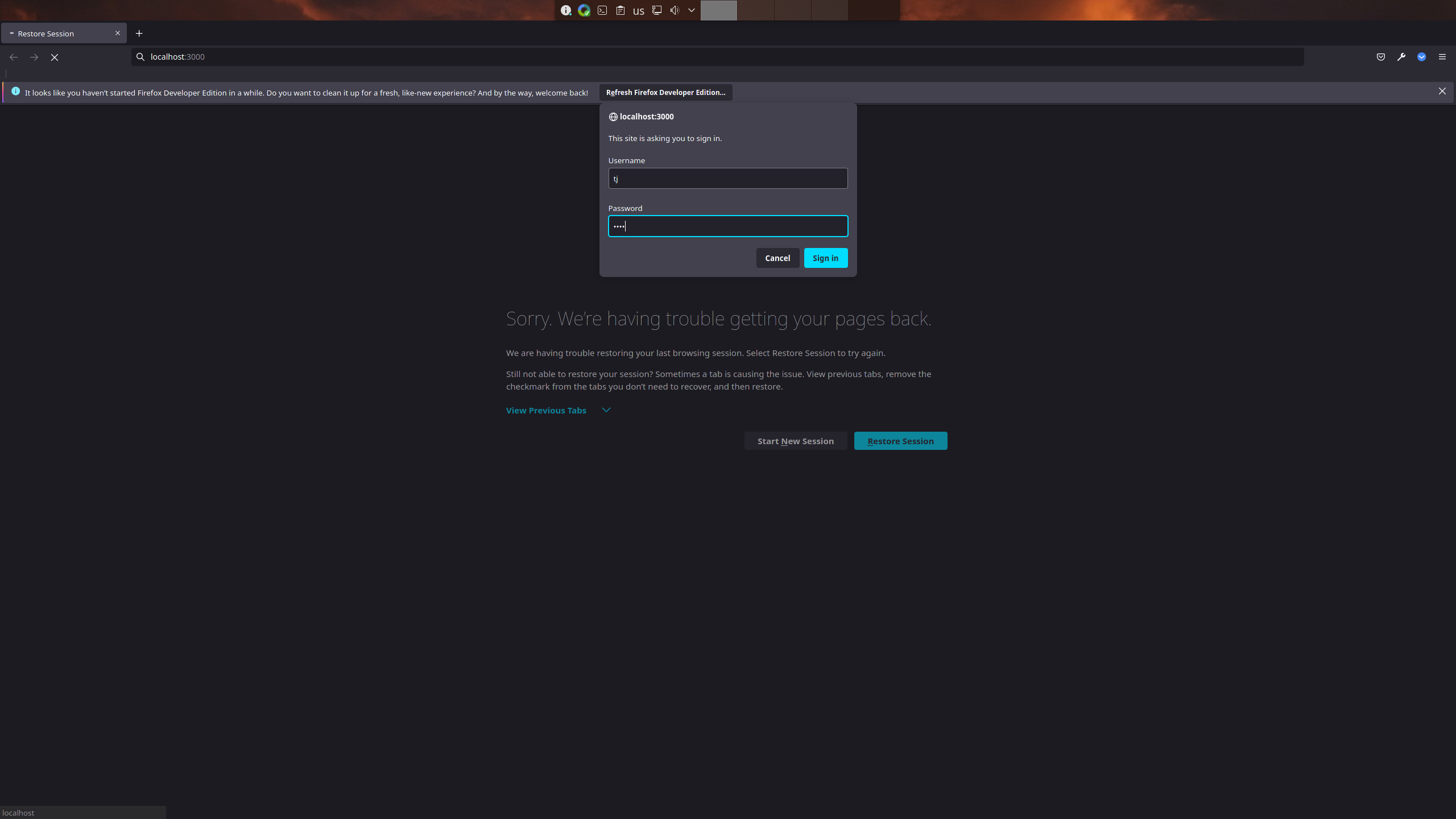This screenshot has height=819, width=1456.
Task: Open the developer tools wrench icon
Action: [x=1401, y=57]
